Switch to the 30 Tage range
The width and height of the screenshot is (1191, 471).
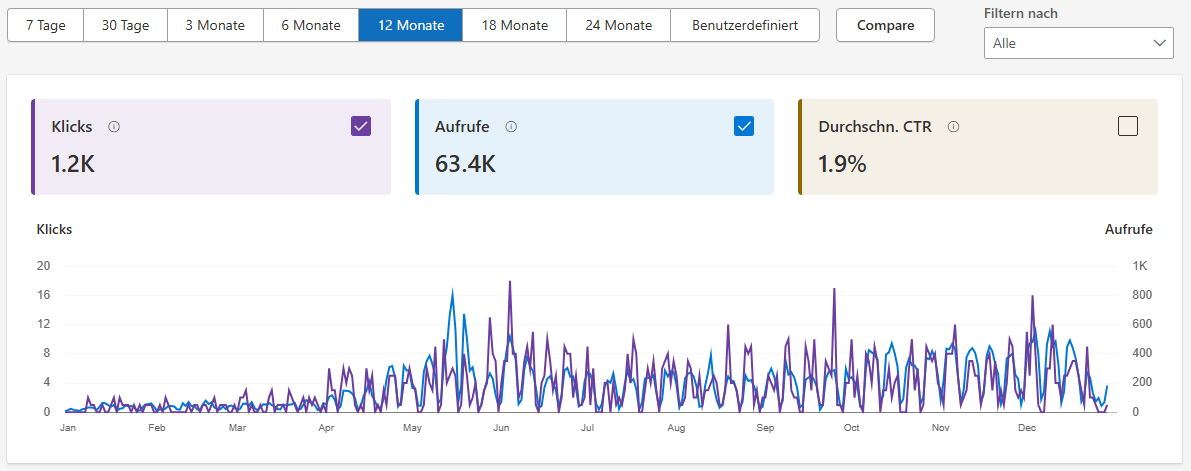(x=125, y=25)
